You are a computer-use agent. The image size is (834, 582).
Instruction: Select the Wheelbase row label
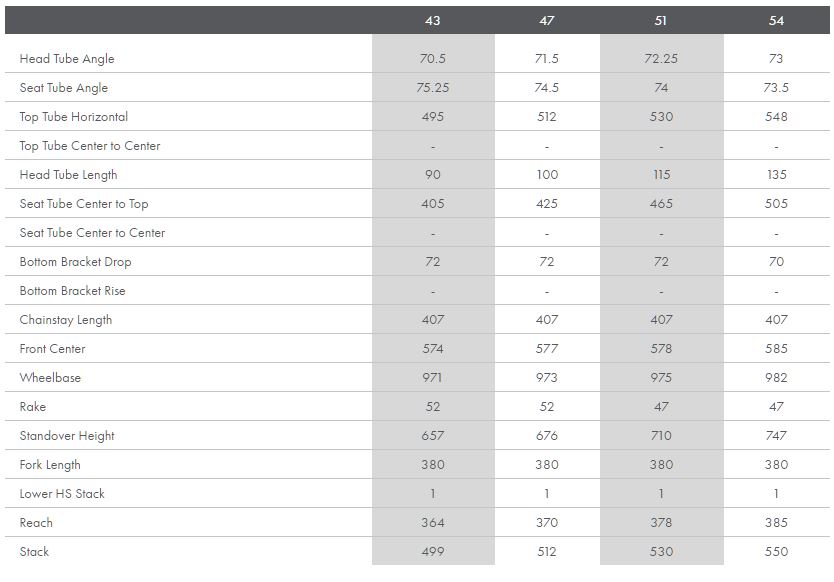[x=50, y=378]
